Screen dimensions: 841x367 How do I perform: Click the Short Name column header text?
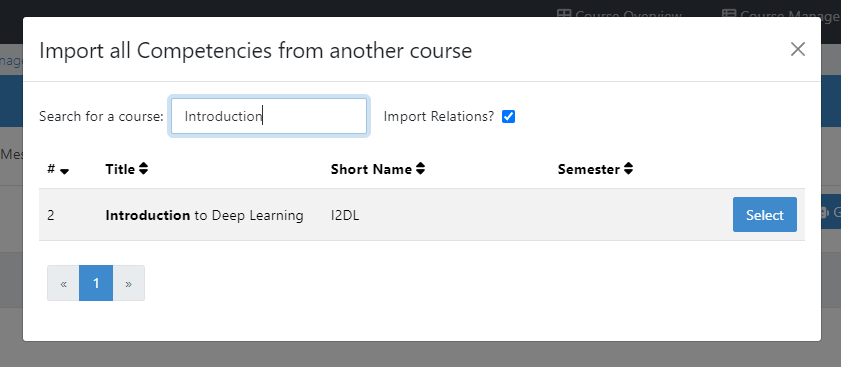click(372, 169)
